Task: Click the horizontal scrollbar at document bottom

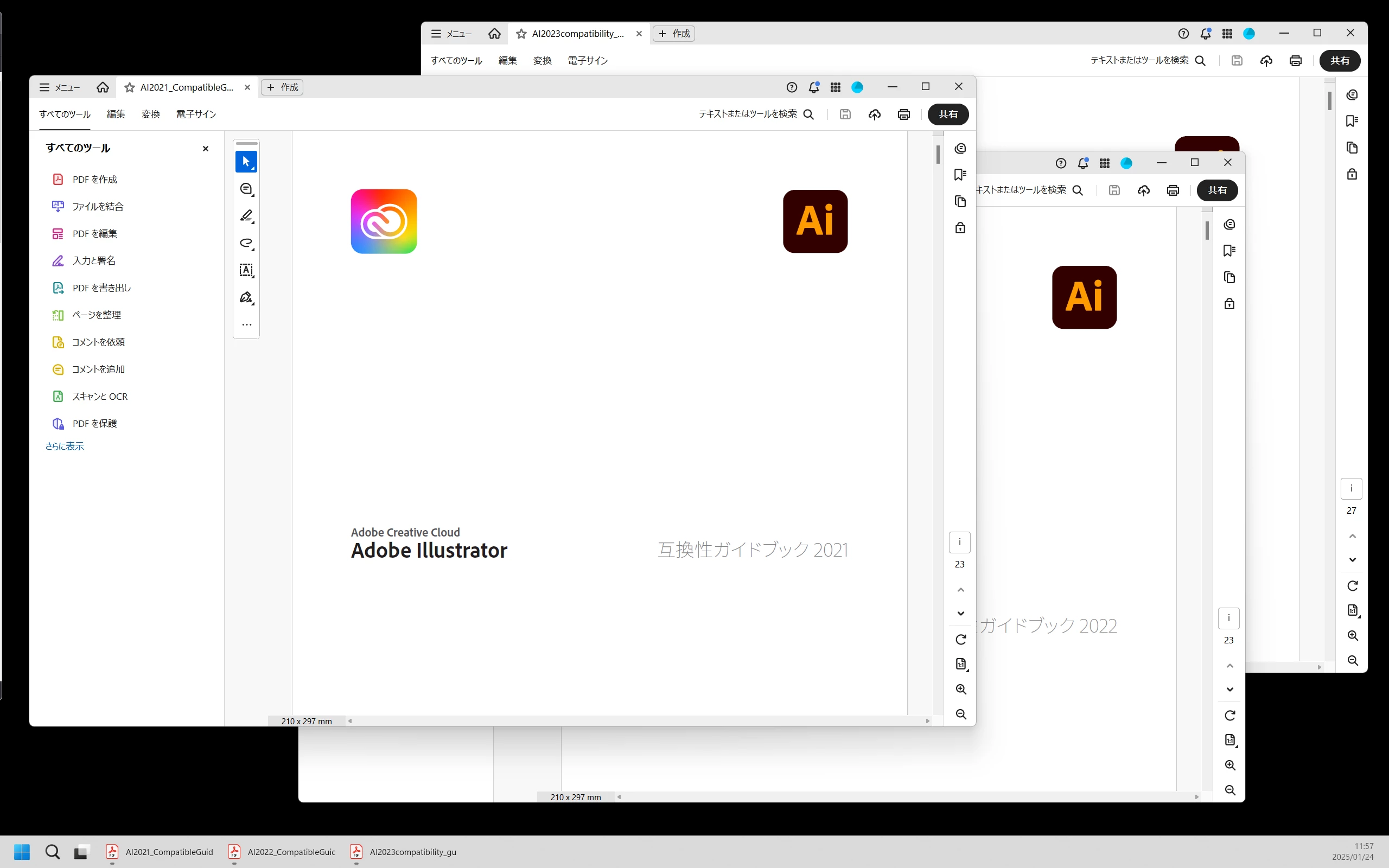Action: [637, 721]
